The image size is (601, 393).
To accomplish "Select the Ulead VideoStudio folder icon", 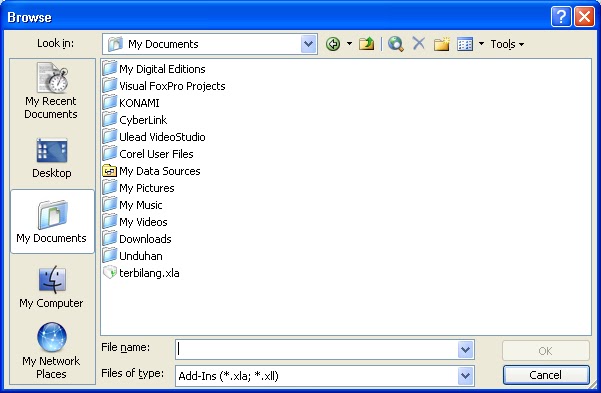I will [x=110, y=136].
